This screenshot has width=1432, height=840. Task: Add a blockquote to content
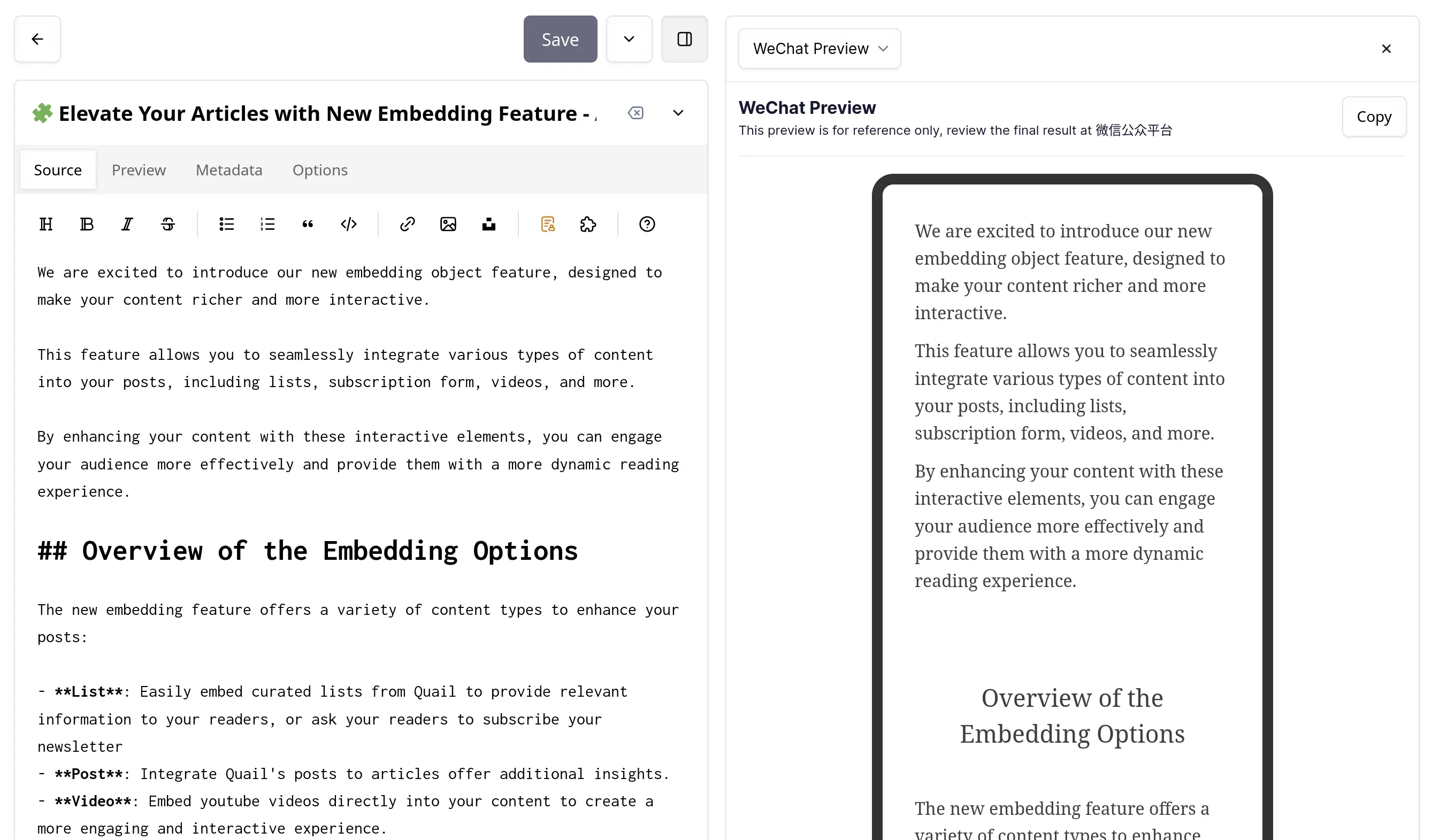coord(307,224)
